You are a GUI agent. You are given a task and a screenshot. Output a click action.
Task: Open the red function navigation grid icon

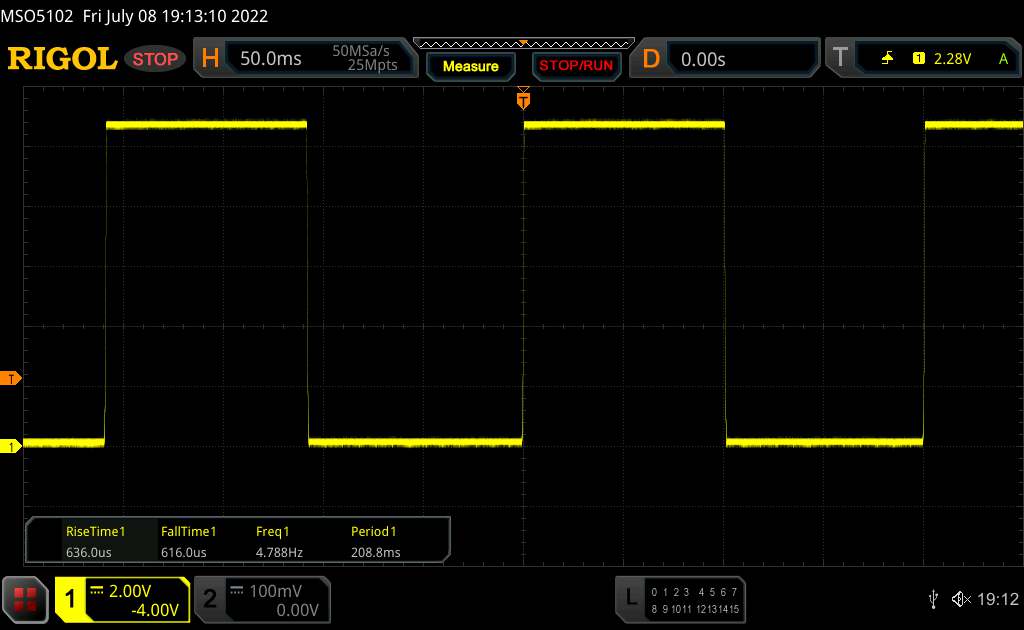point(25,599)
